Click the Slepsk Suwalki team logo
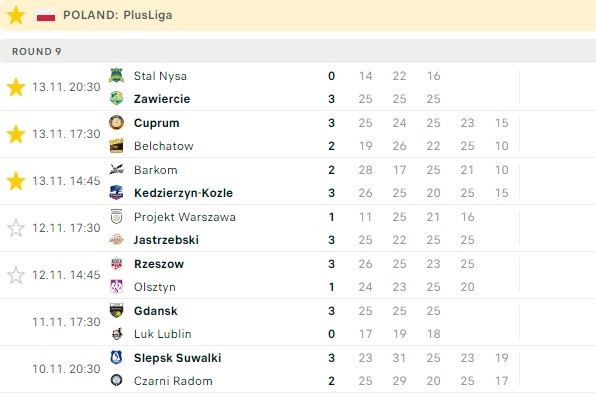Screen dimensions: 596x396 (116, 358)
